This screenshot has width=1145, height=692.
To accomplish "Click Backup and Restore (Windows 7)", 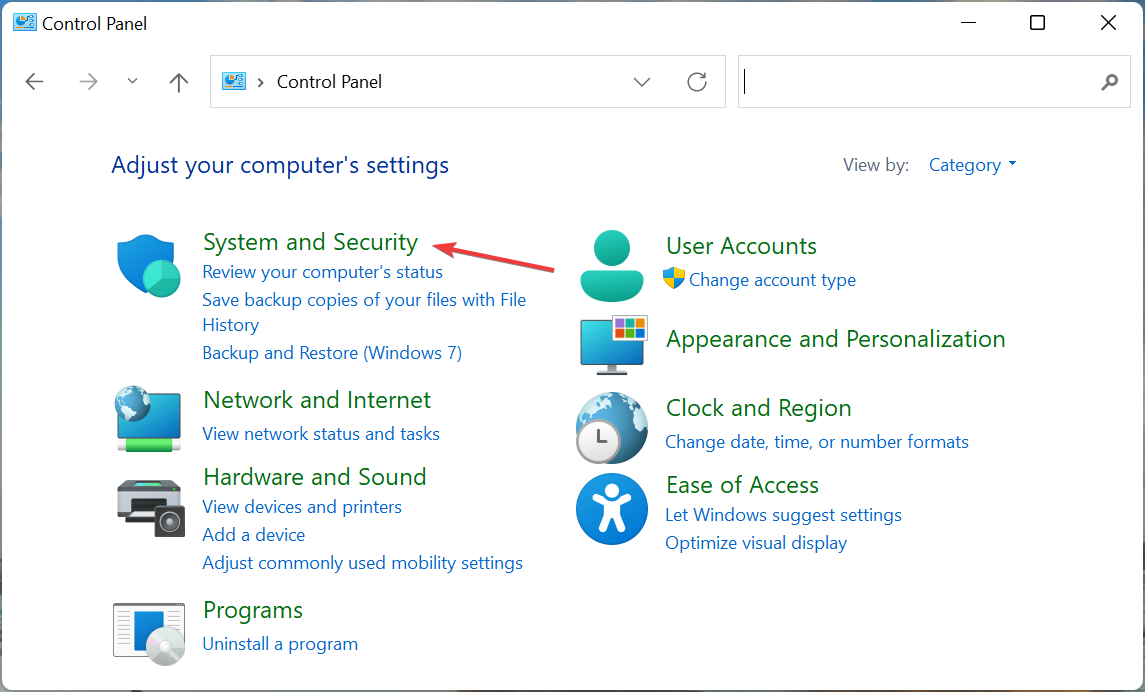I will click(x=331, y=352).
